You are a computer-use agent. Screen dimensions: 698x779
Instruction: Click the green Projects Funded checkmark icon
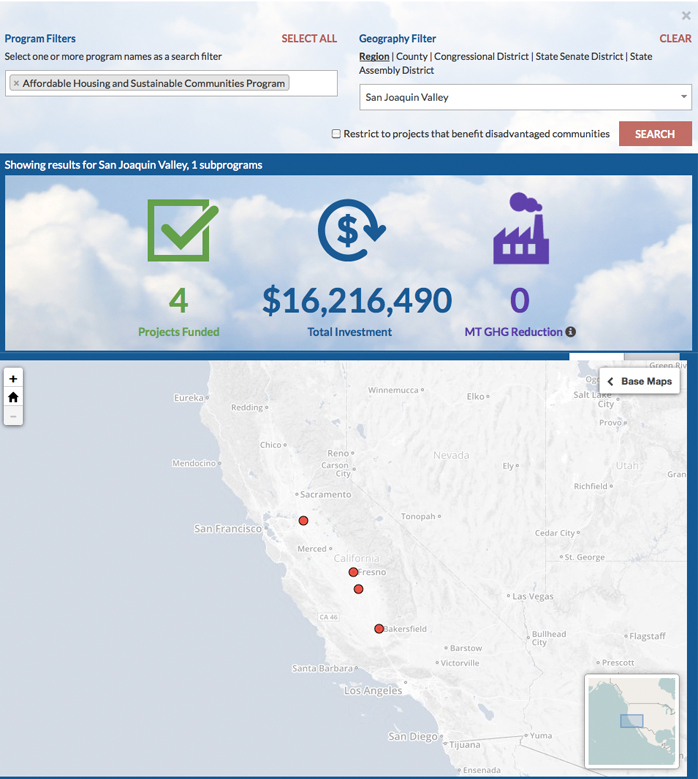tap(178, 231)
